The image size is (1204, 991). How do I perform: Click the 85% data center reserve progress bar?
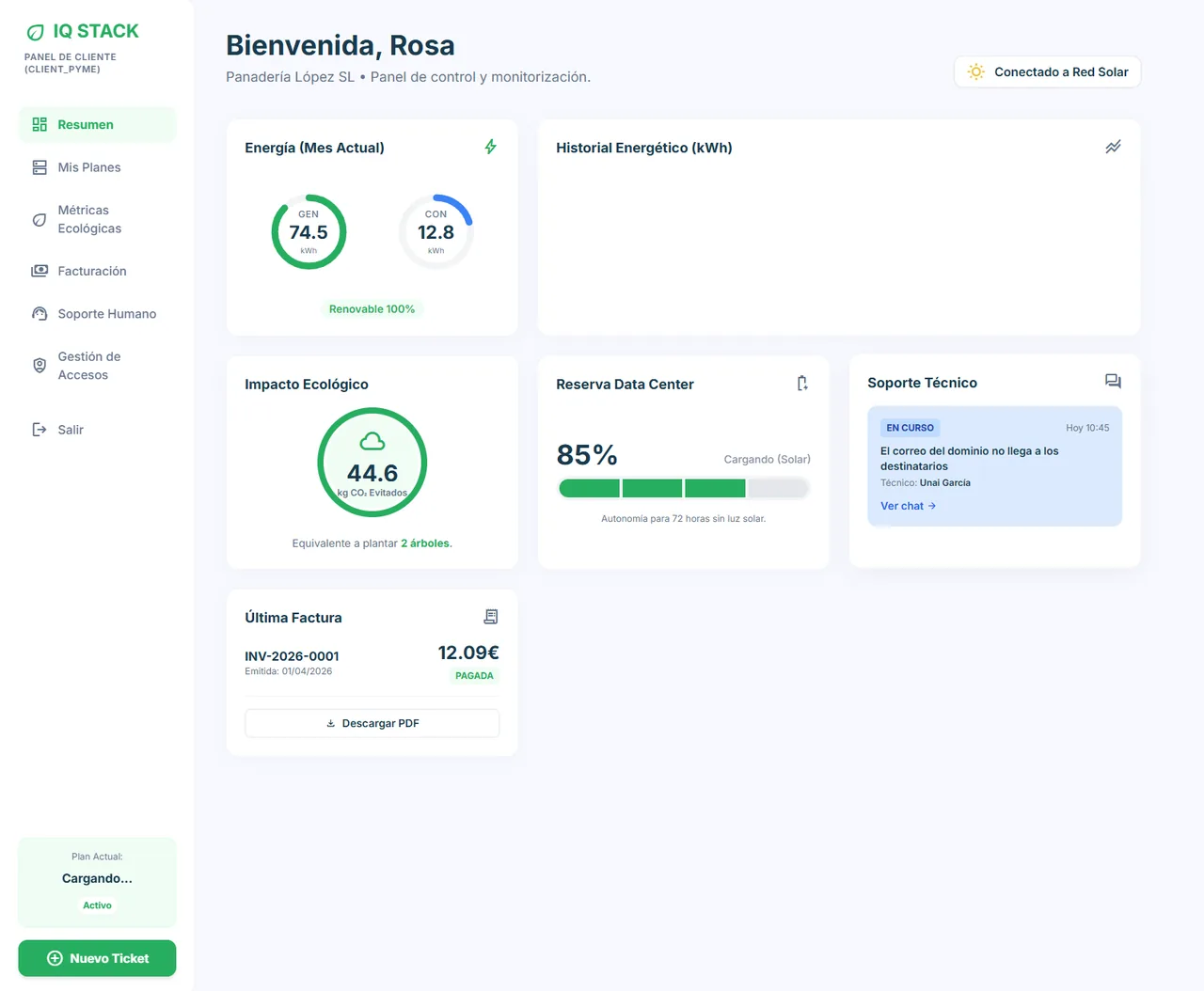pos(684,488)
